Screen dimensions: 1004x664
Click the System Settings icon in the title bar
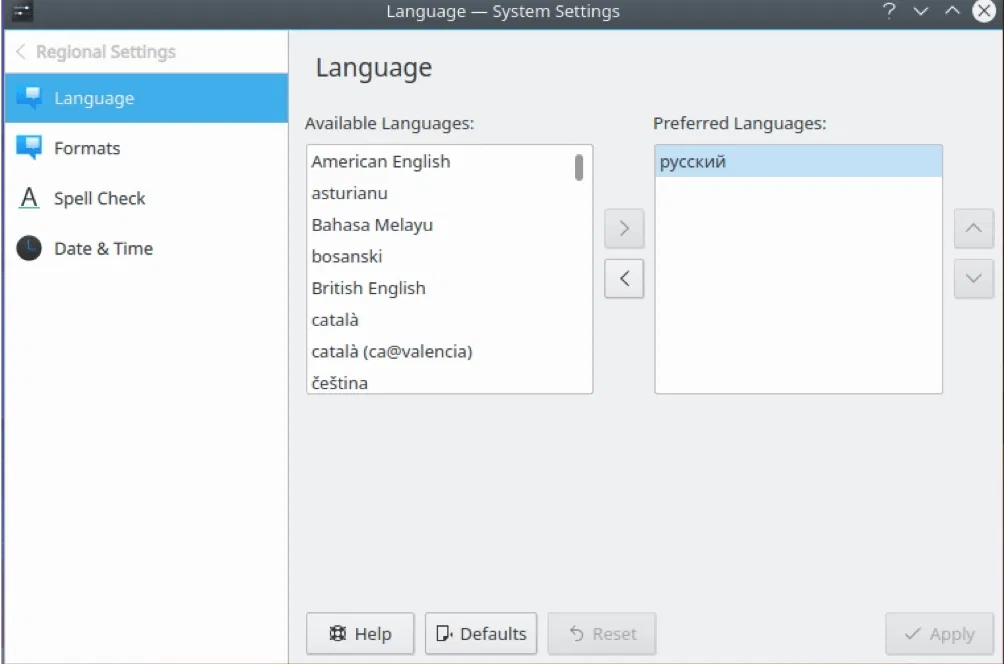tap(22, 11)
